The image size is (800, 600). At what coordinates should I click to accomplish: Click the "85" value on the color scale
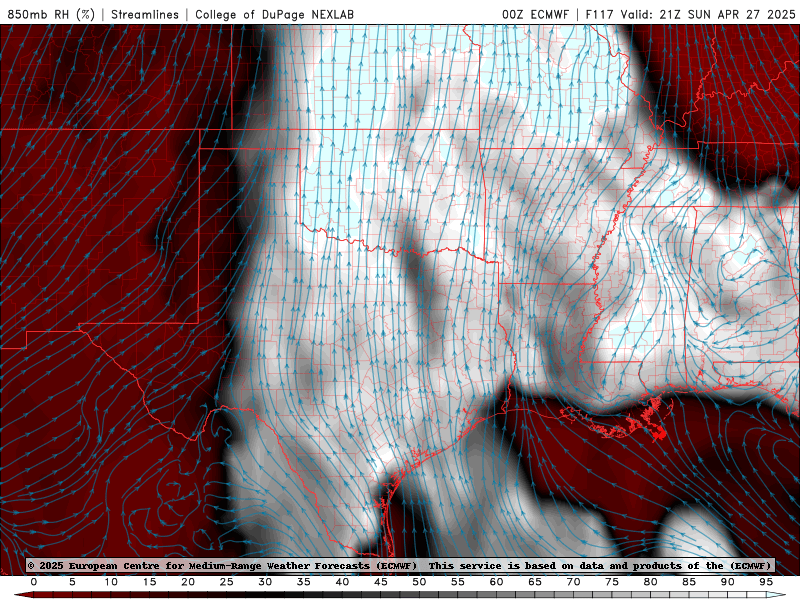point(689,582)
